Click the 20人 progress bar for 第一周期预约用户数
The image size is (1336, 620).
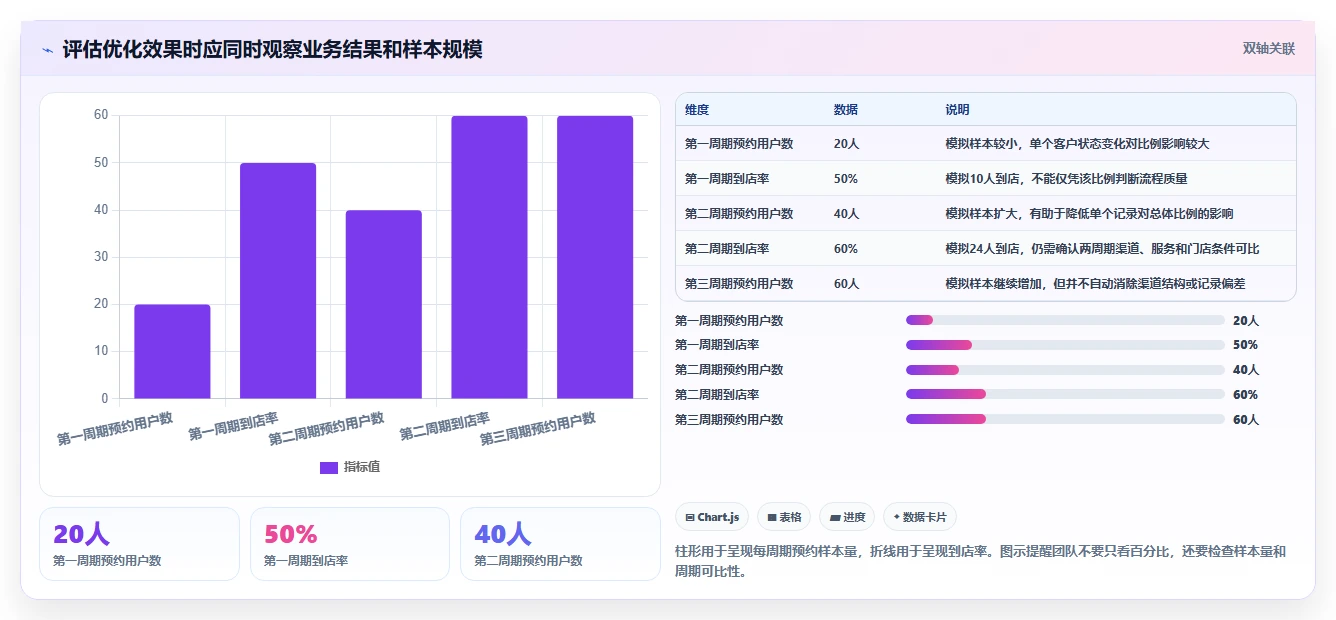[x=1065, y=320]
